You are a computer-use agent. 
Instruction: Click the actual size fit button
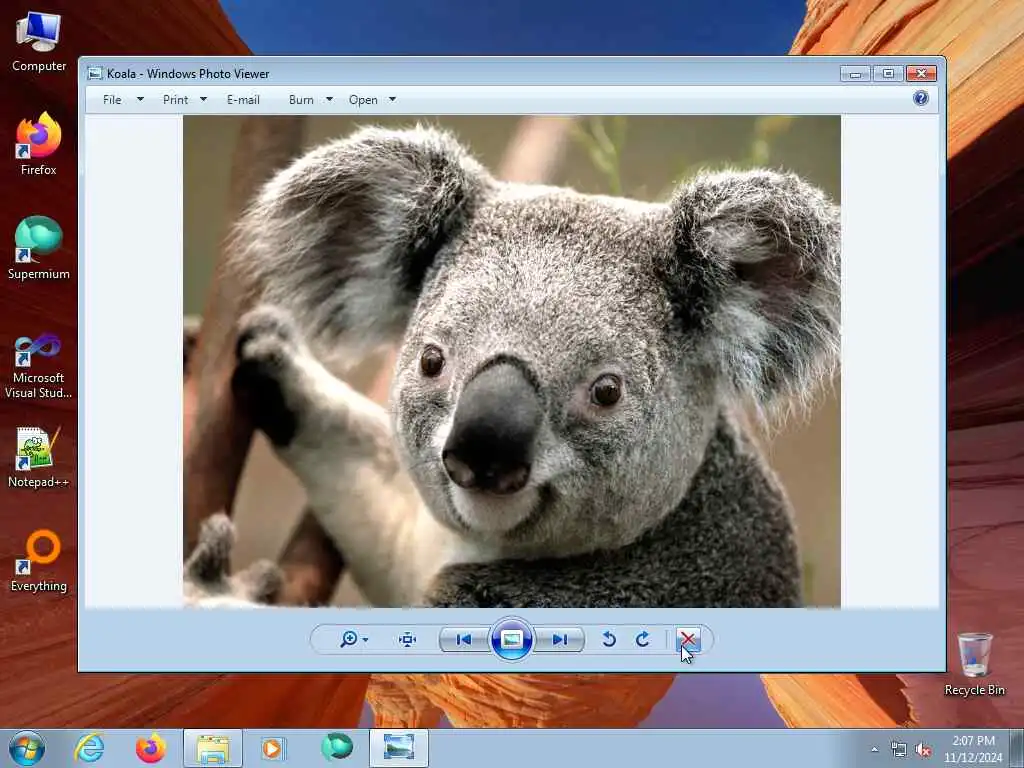click(407, 640)
